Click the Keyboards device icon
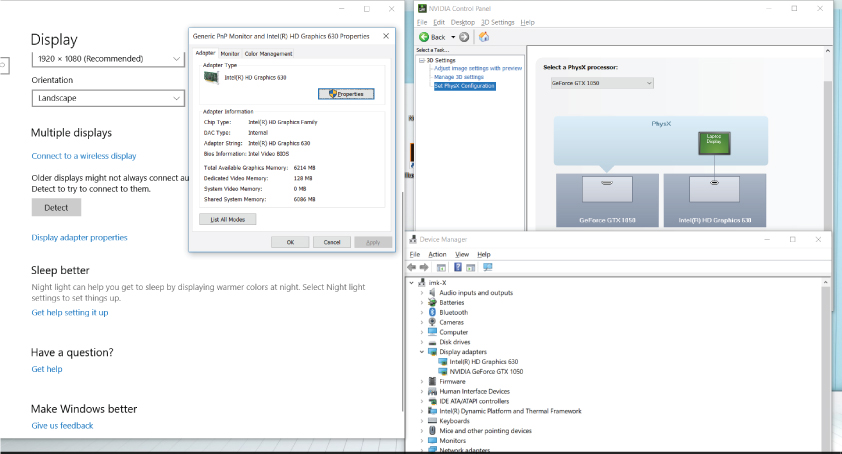 (432, 421)
